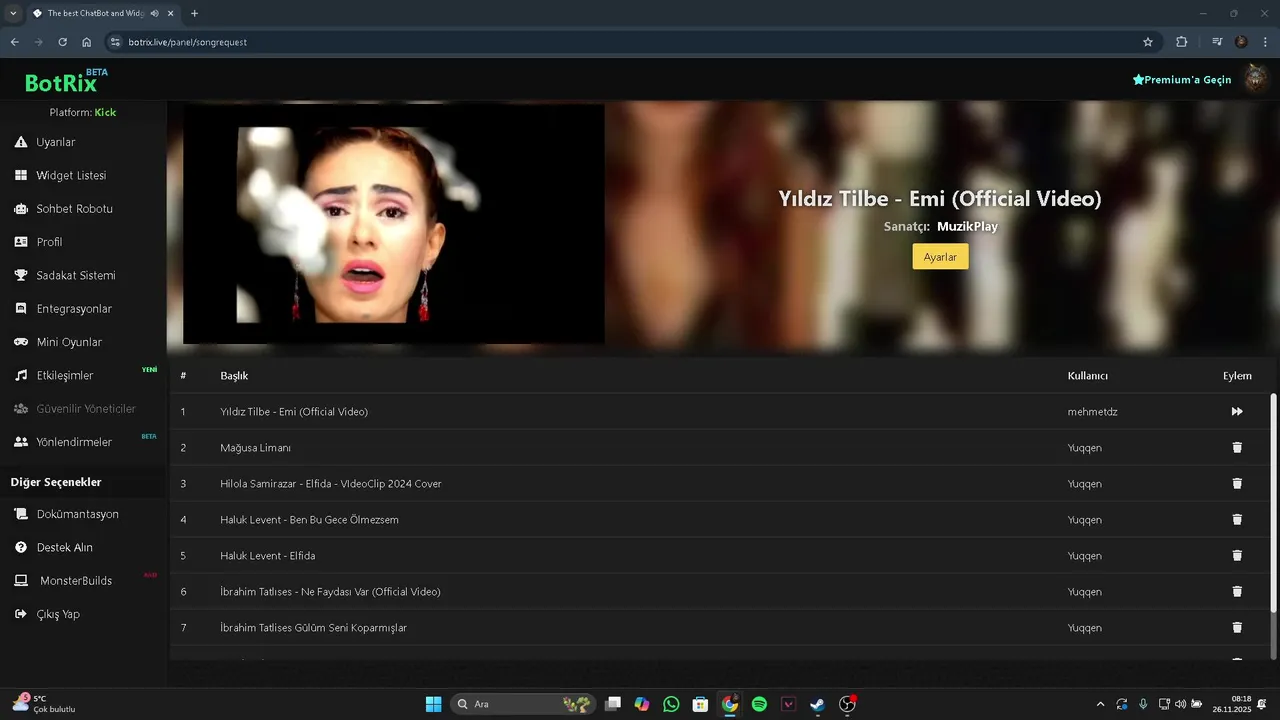Show hidden system tray icons

[x=1101, y=704]
